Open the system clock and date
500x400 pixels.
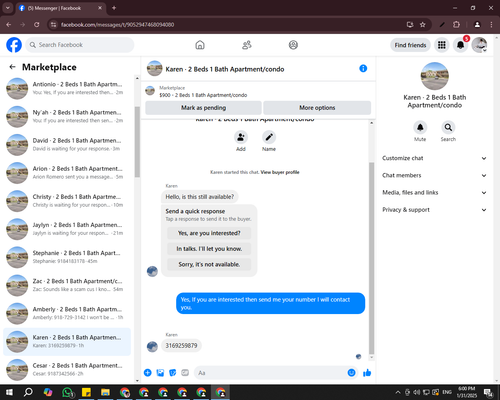point(467,392)
